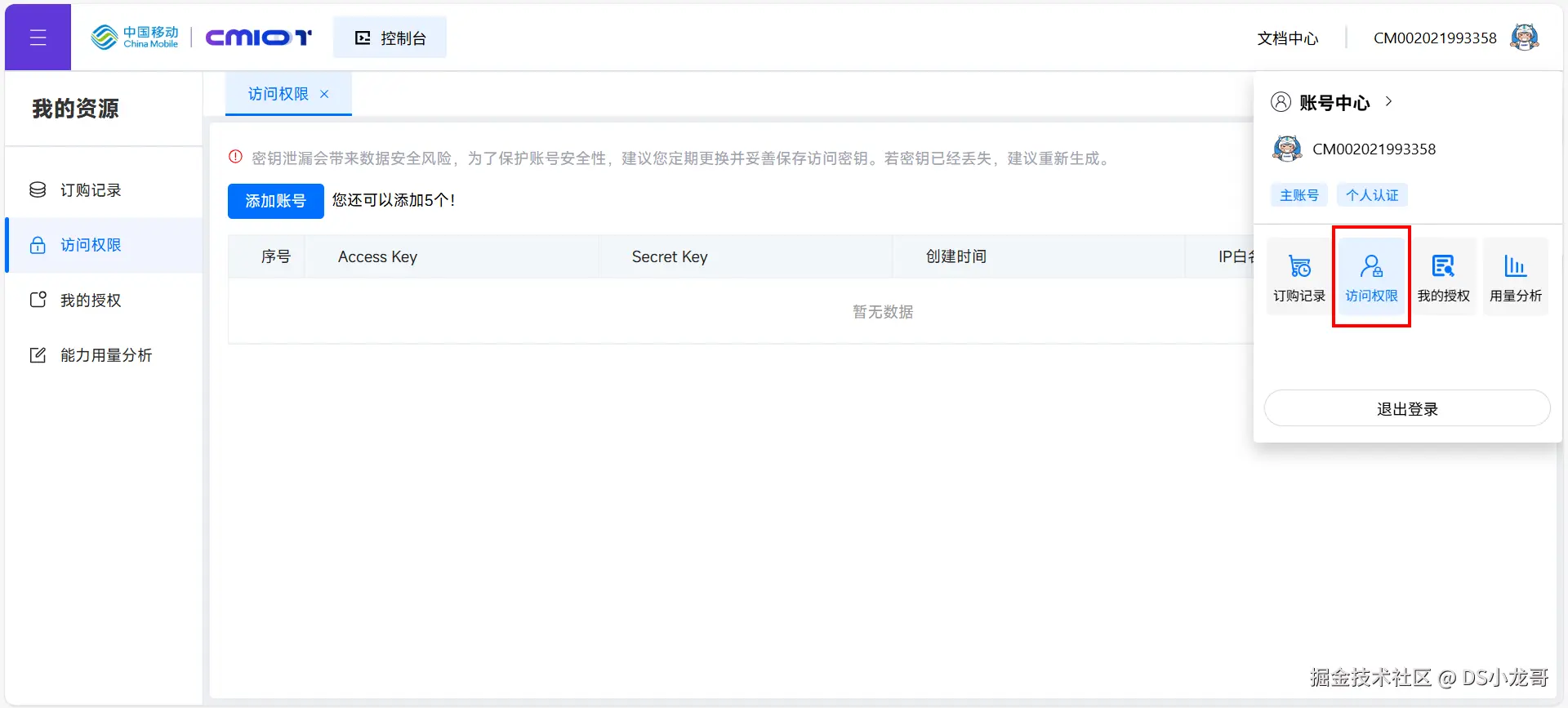Open 我的授权 icon in account panel
This screenshot has height=708, width=1568.
[1443, 278]
